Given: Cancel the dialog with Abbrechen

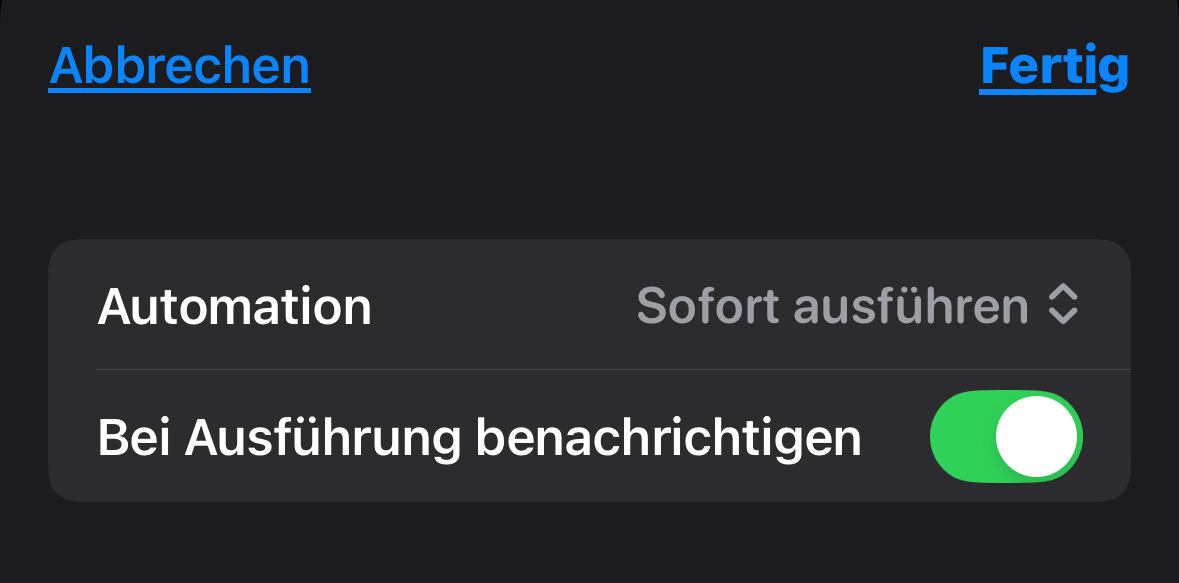Looking at the screenshot, I should (180, 66).
